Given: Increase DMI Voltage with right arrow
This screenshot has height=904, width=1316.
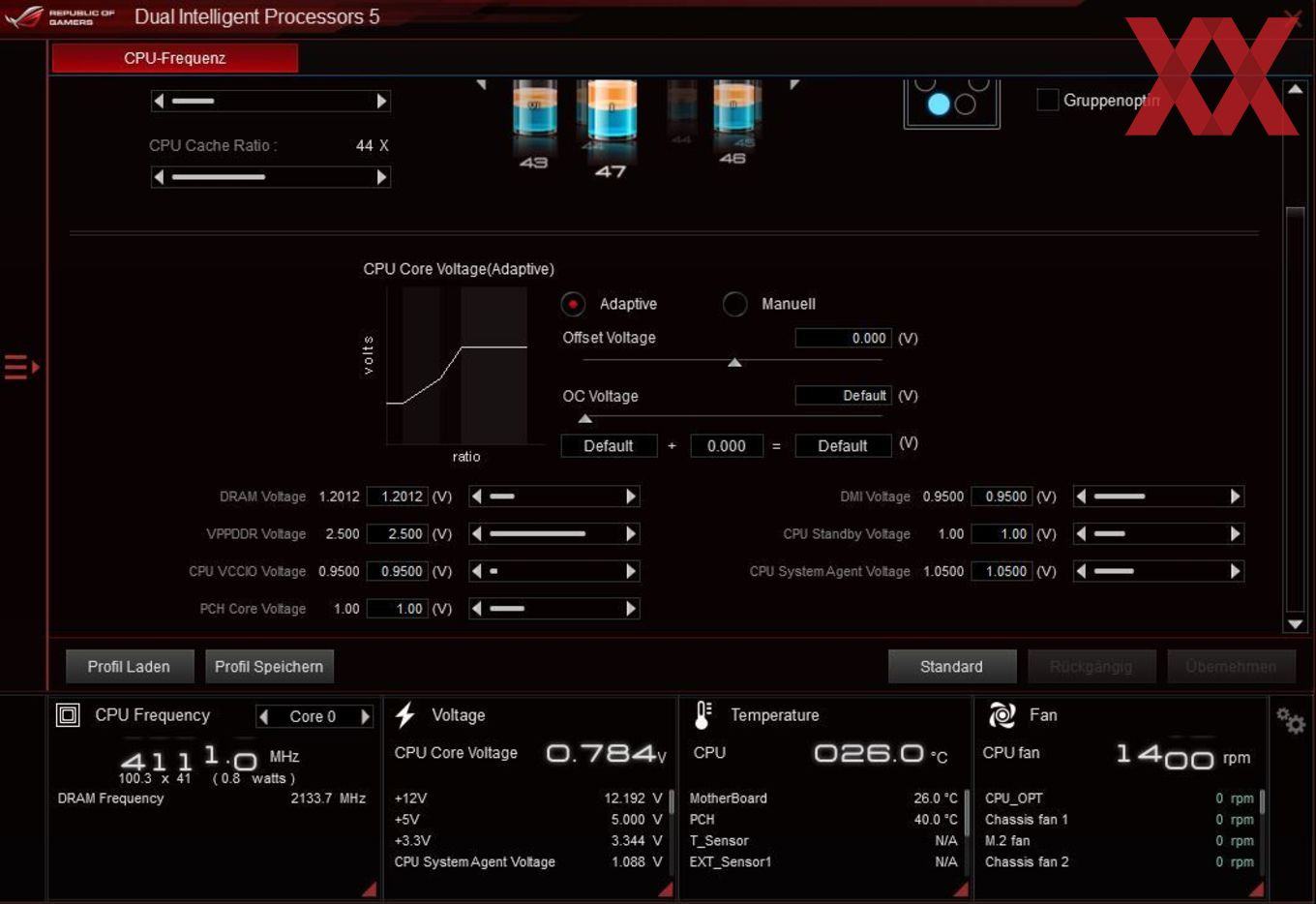Looking at the screenshot, I should (x=1235, y=497).
